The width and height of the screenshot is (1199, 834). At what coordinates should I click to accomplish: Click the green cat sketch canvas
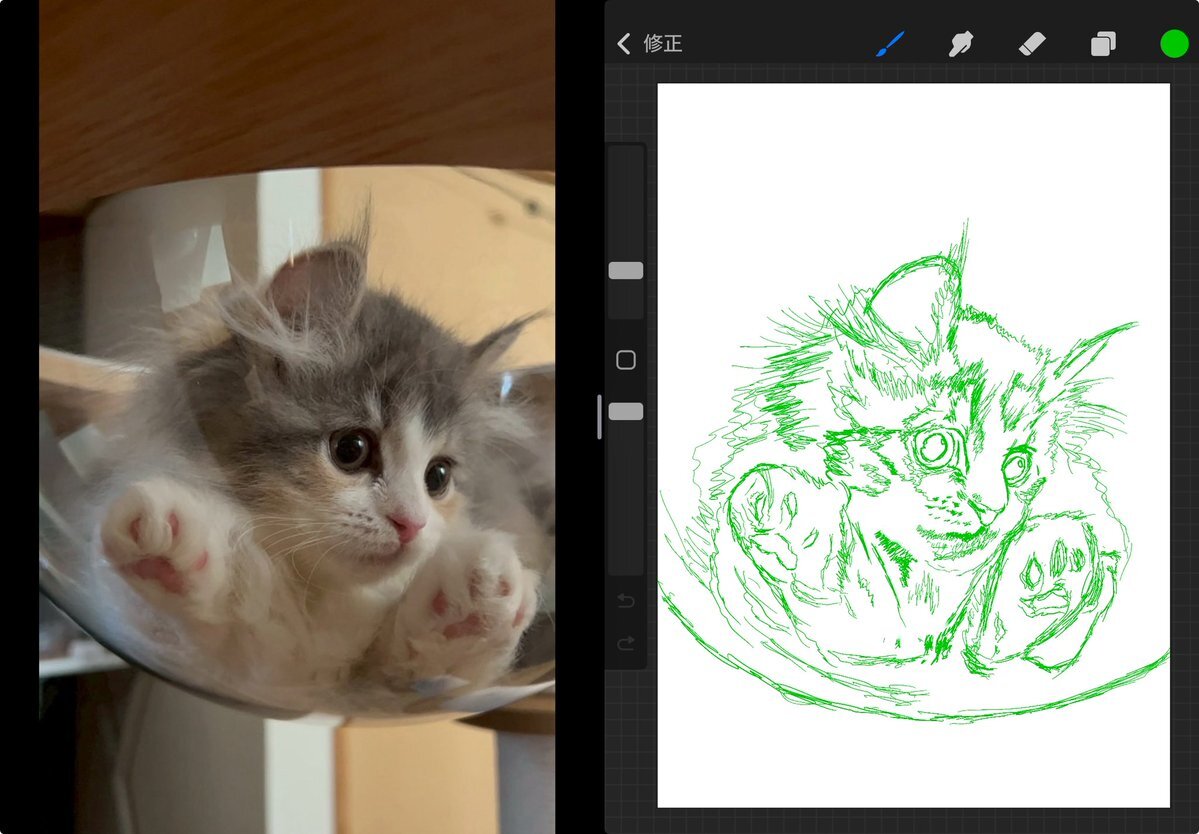(x=913, y=445)
